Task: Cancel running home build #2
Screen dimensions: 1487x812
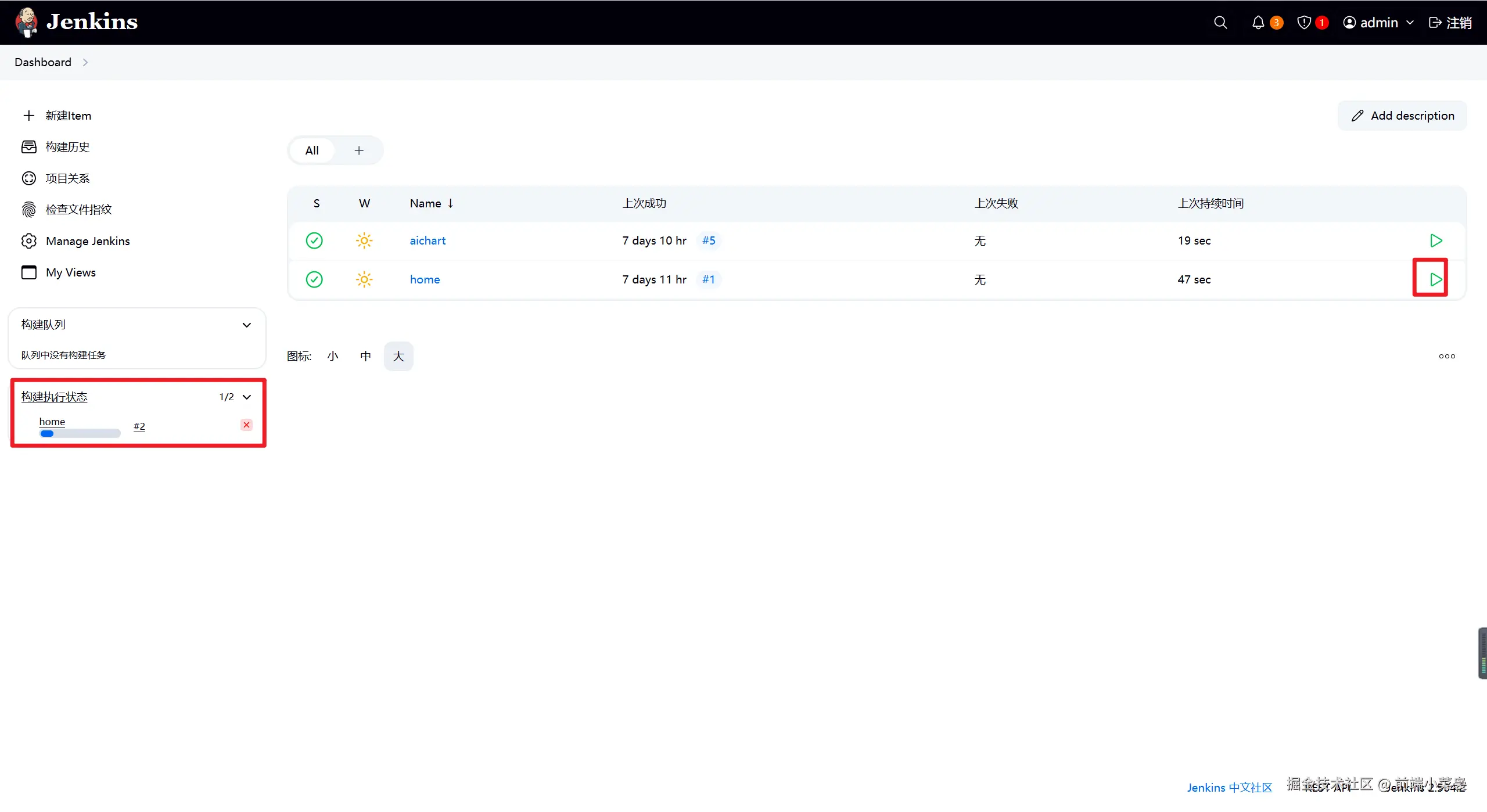Action: pyautogui.click(x=246, y=425)
